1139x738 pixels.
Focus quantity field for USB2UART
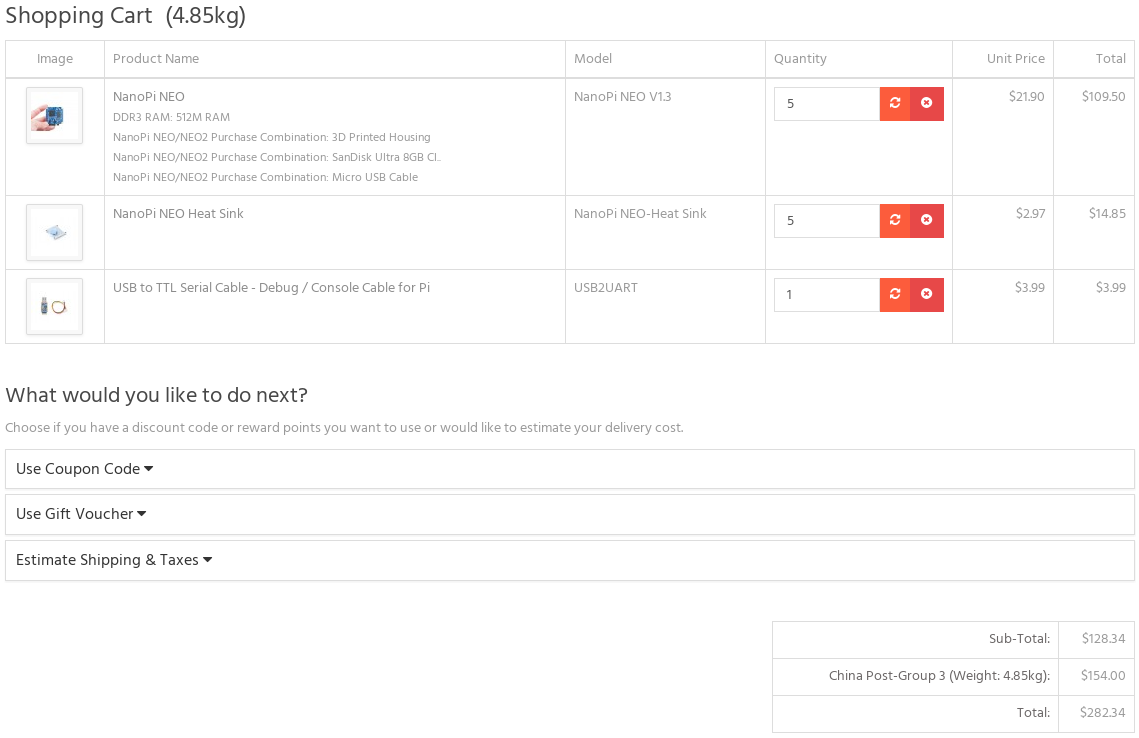pyautogui.click(x=827, y=295)
